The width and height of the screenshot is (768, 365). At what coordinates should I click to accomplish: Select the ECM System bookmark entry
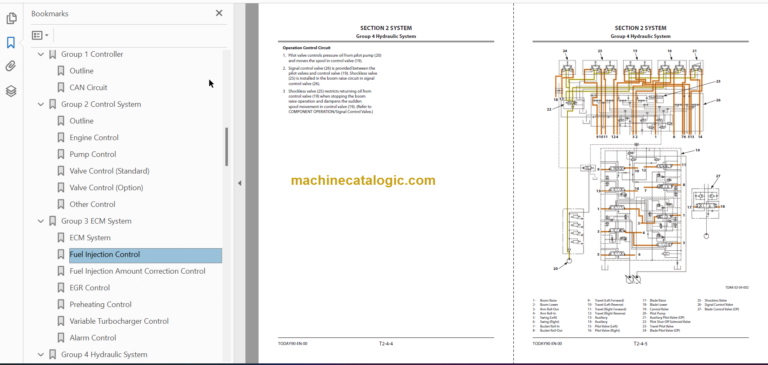click(x=90, y=238)
